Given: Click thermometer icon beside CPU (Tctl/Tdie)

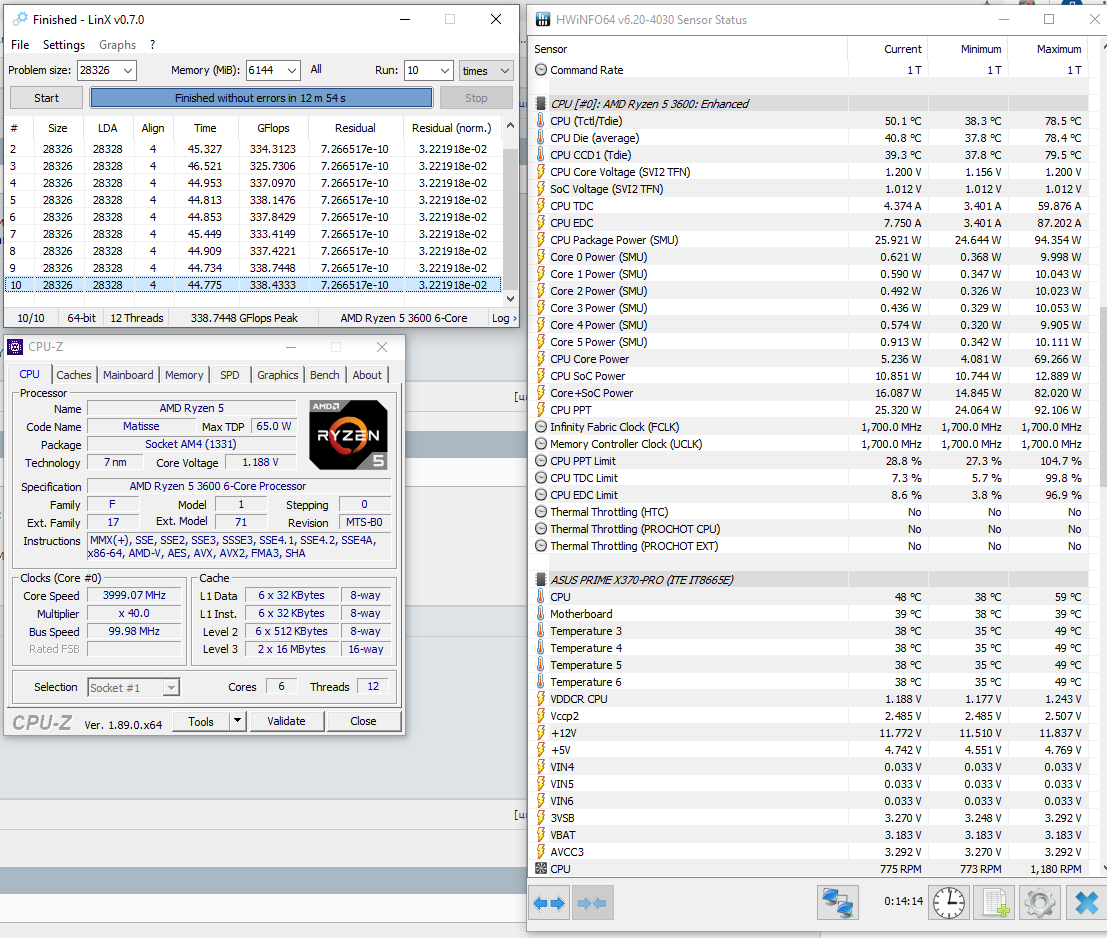Looking at the screenshot, I should coord(541,121).
